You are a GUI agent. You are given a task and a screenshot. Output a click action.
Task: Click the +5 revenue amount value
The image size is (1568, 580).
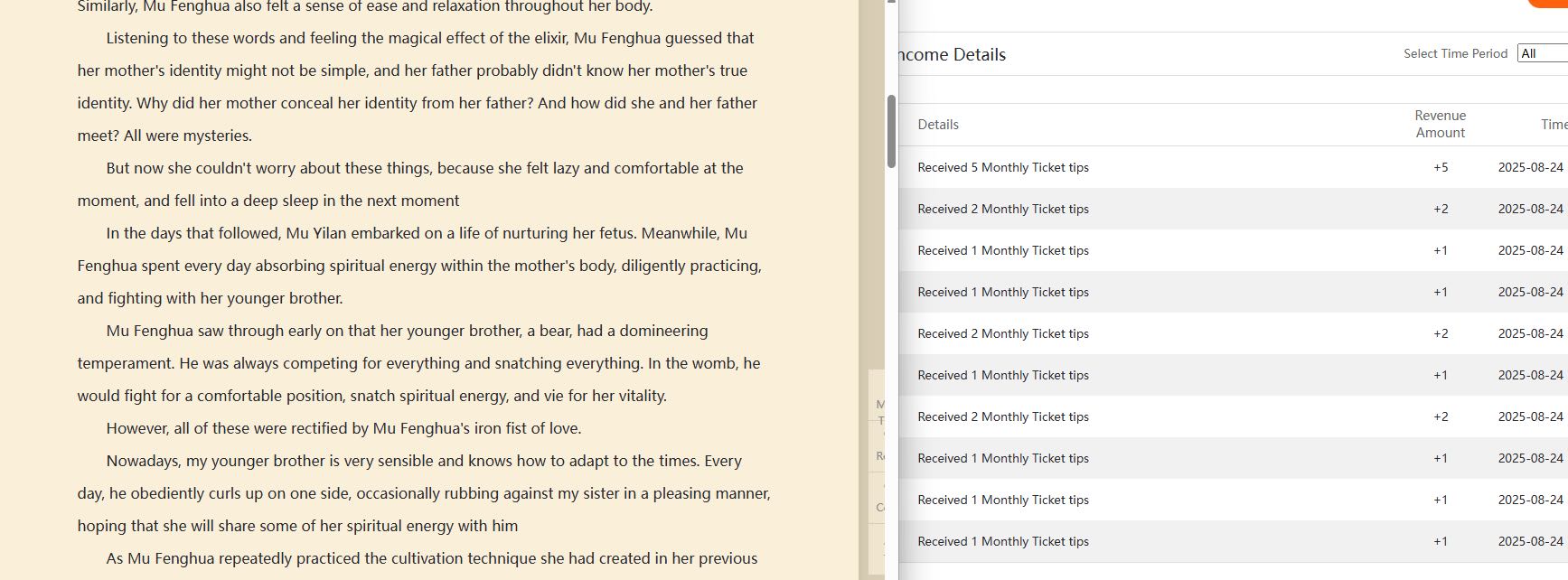[x=1441, y=167]
